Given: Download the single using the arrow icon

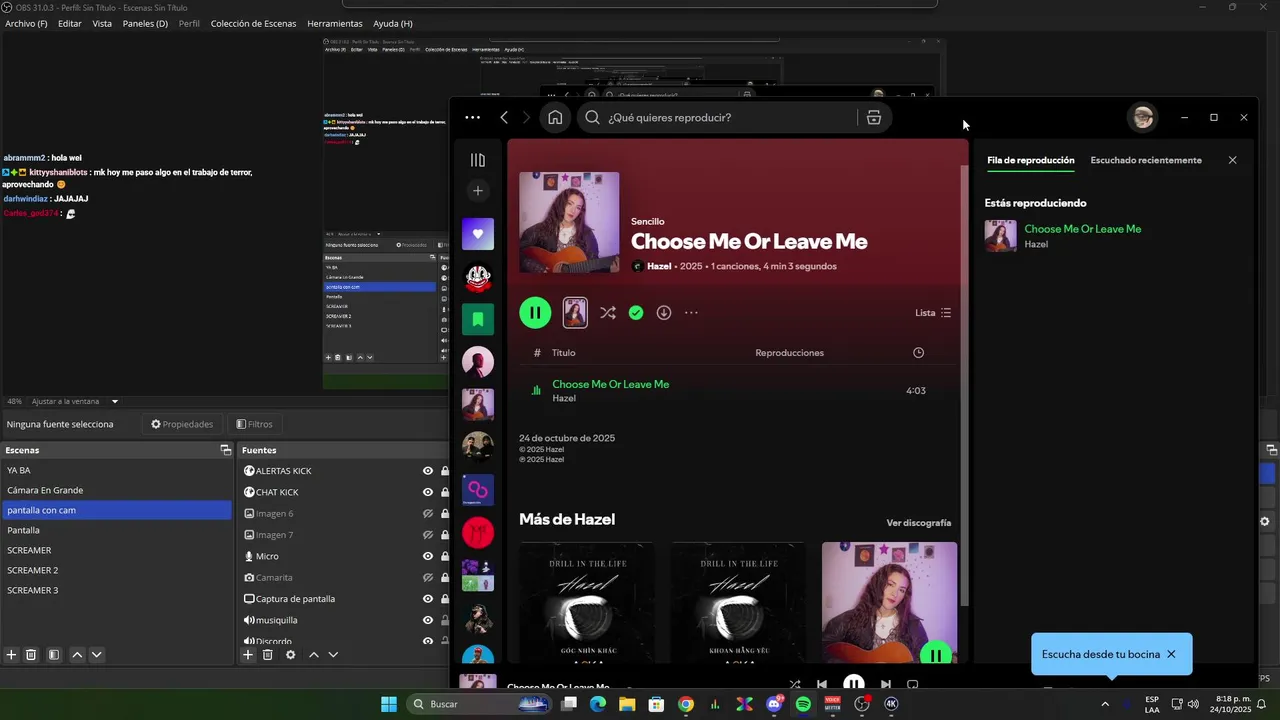Looking at the screenshot, I should 664,313.
